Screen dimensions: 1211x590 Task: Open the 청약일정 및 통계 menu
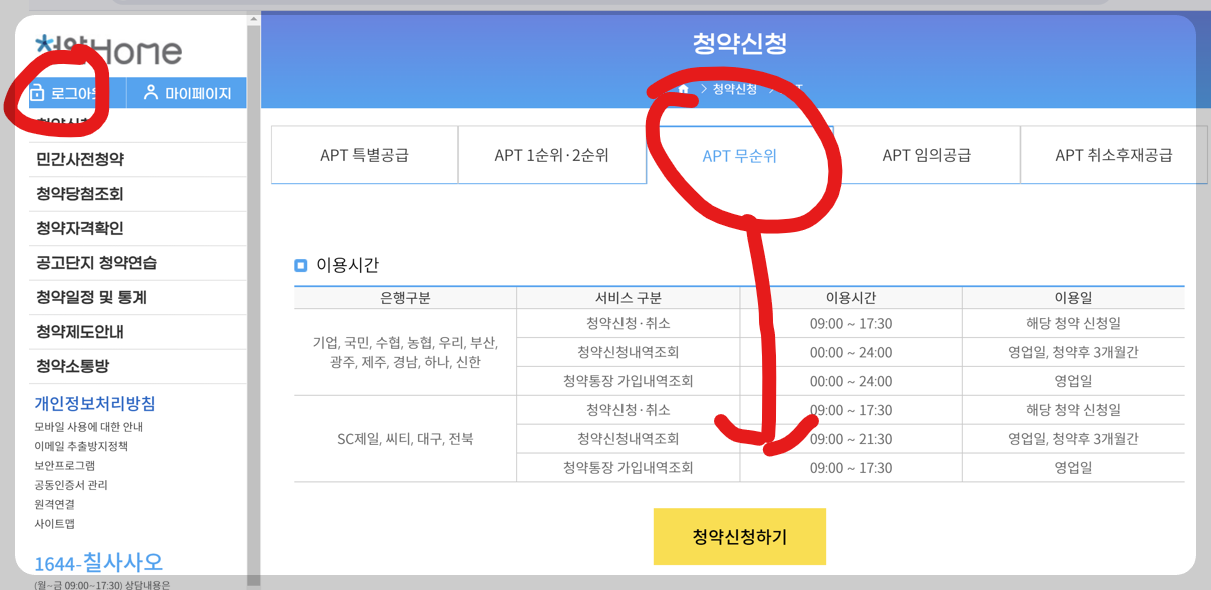tap(91, 297)
